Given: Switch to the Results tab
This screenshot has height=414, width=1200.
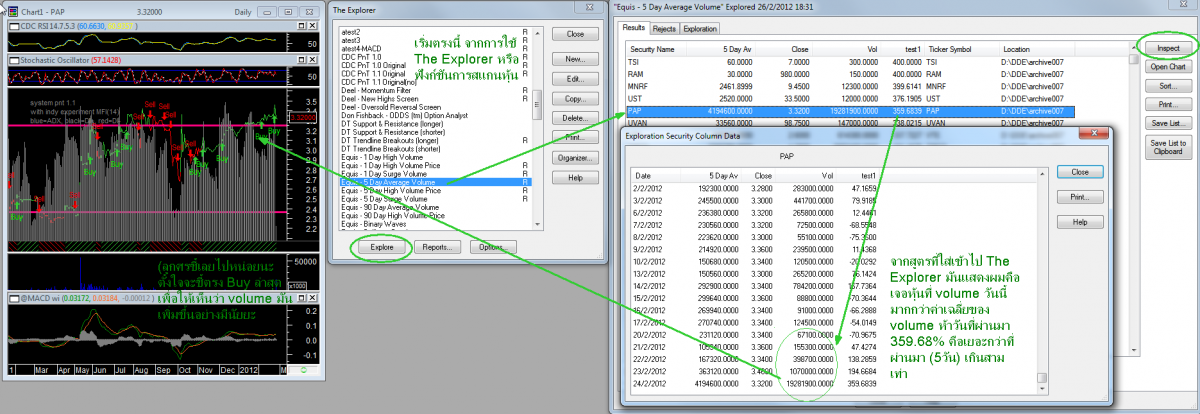Looking at the screenshot, I should tap(634, 28).
